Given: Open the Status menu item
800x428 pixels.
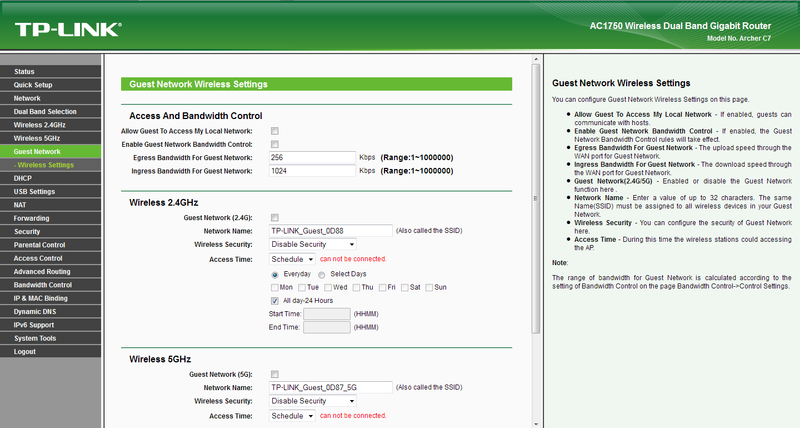Looking at the screenshot, I should (x=25, y=72).
